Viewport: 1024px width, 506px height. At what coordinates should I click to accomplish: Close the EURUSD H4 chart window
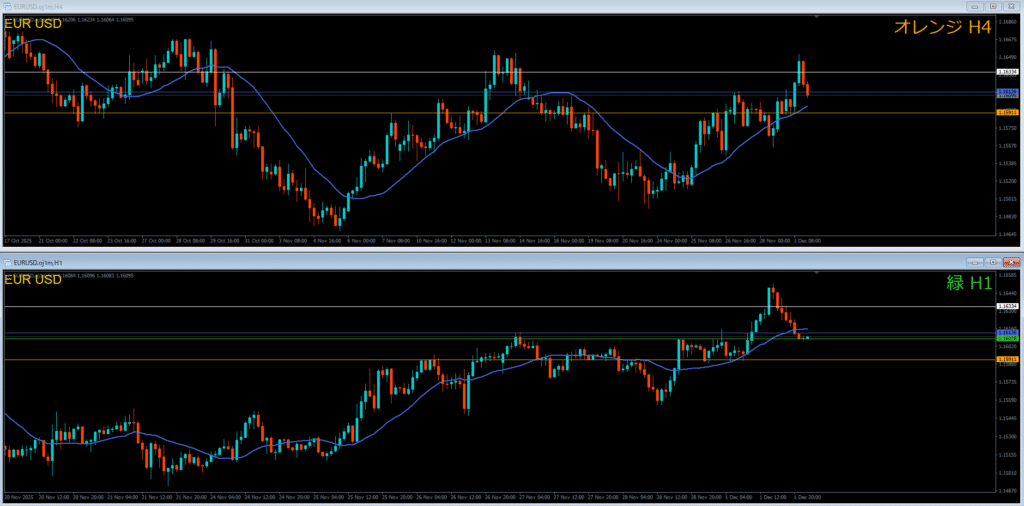tap(1010, 6)
